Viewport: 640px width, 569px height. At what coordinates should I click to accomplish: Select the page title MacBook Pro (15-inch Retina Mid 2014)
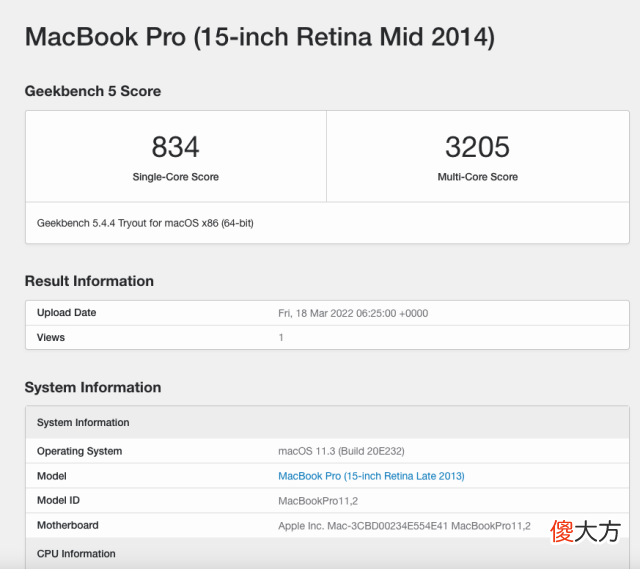point(260,37)
